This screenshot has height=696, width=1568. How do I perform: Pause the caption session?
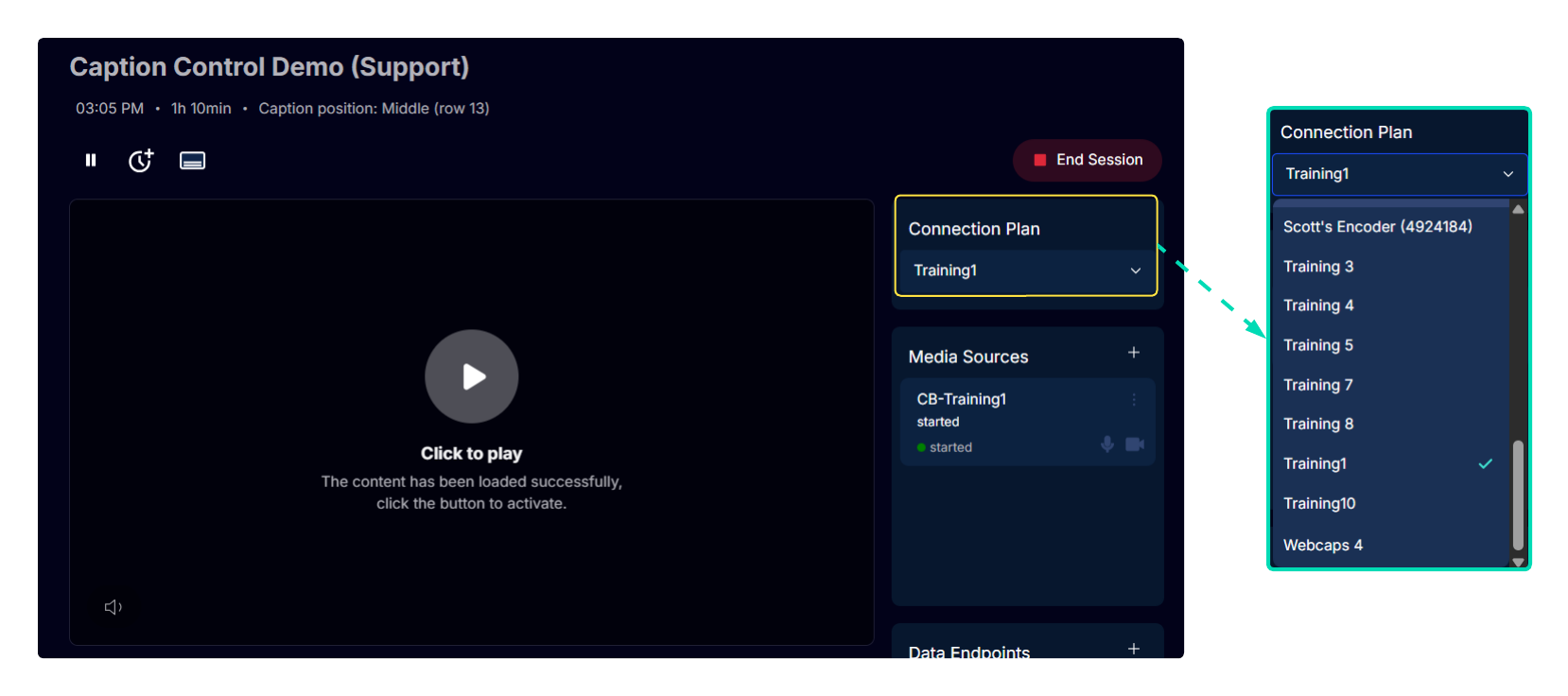click(91, 161)
